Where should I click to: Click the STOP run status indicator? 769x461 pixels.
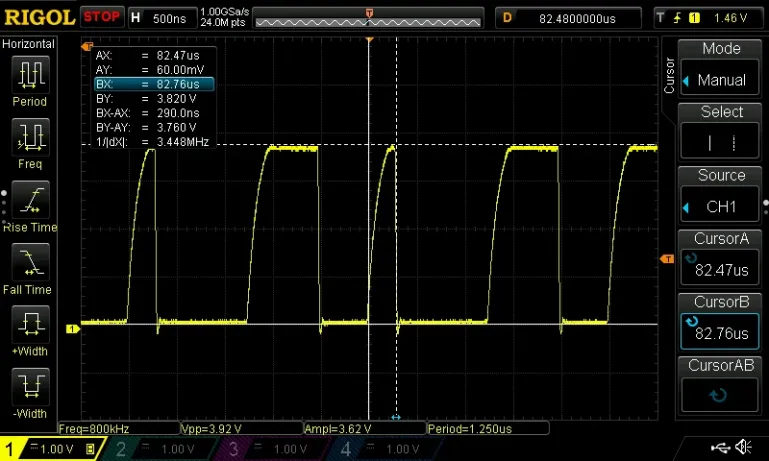[102, 17]
